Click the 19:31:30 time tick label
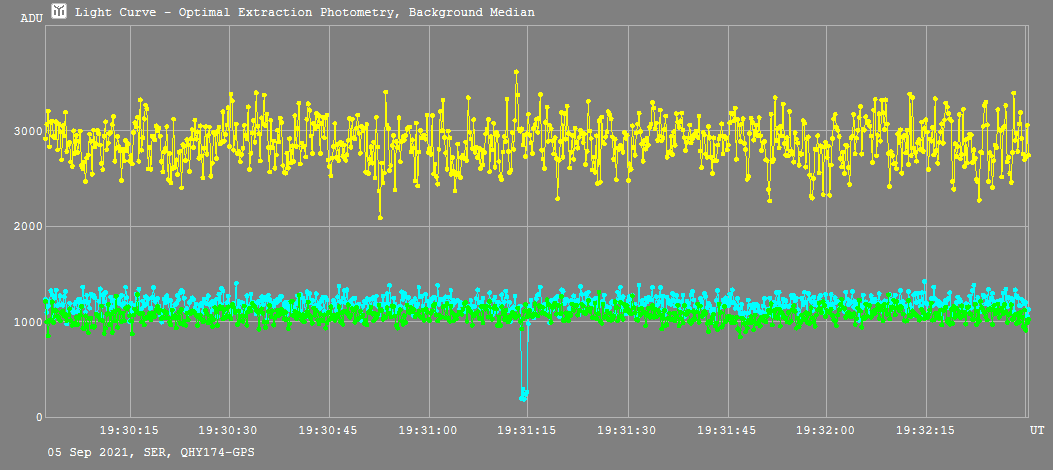Screen dimensions: 1053x470 click(628, 430)
